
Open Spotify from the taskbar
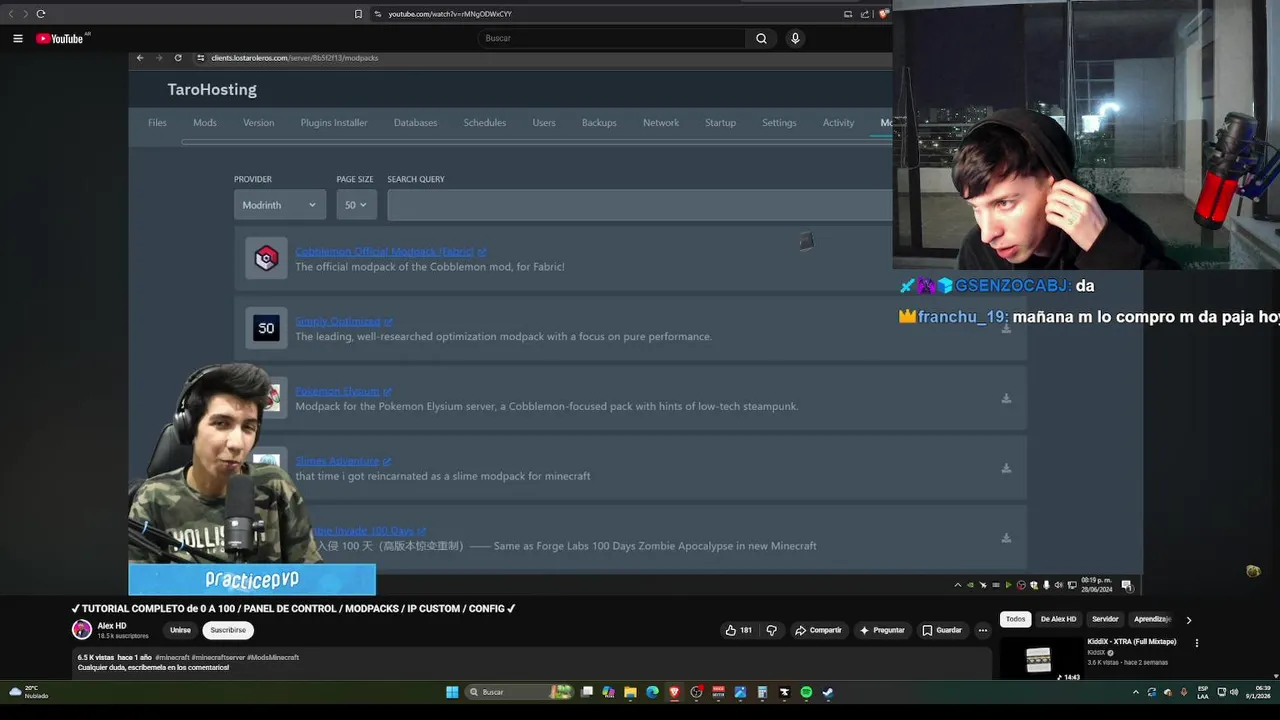[806, 692]
